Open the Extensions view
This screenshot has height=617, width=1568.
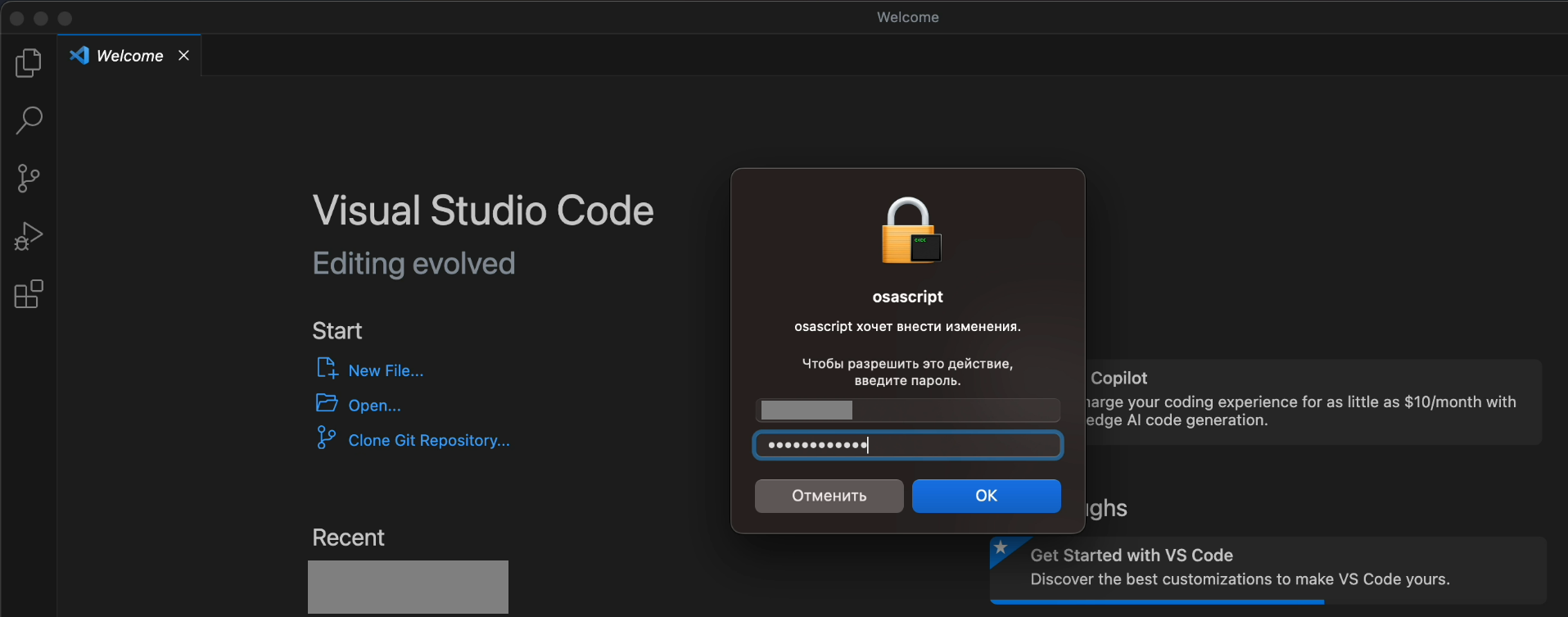tap(29, 294)
